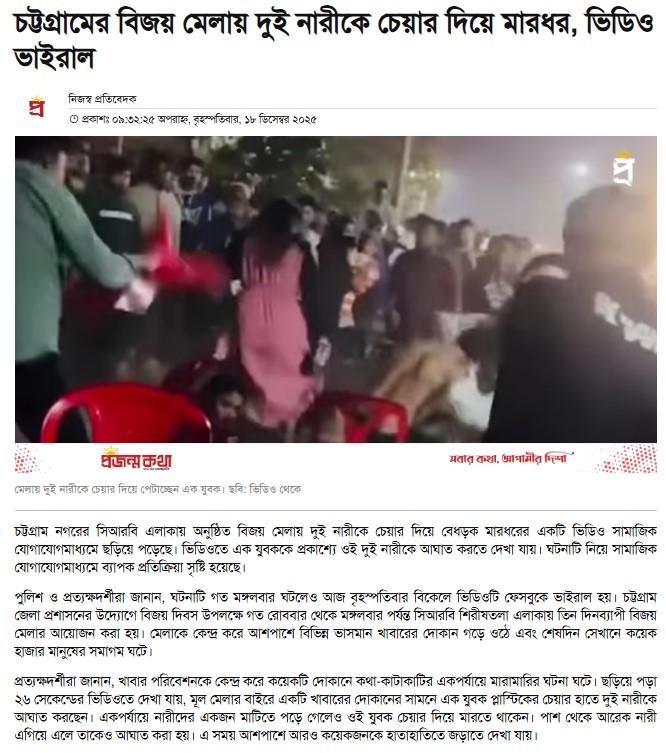Click the photo caption ending ছবি: ভিডিও থেকে

point(158,489)
